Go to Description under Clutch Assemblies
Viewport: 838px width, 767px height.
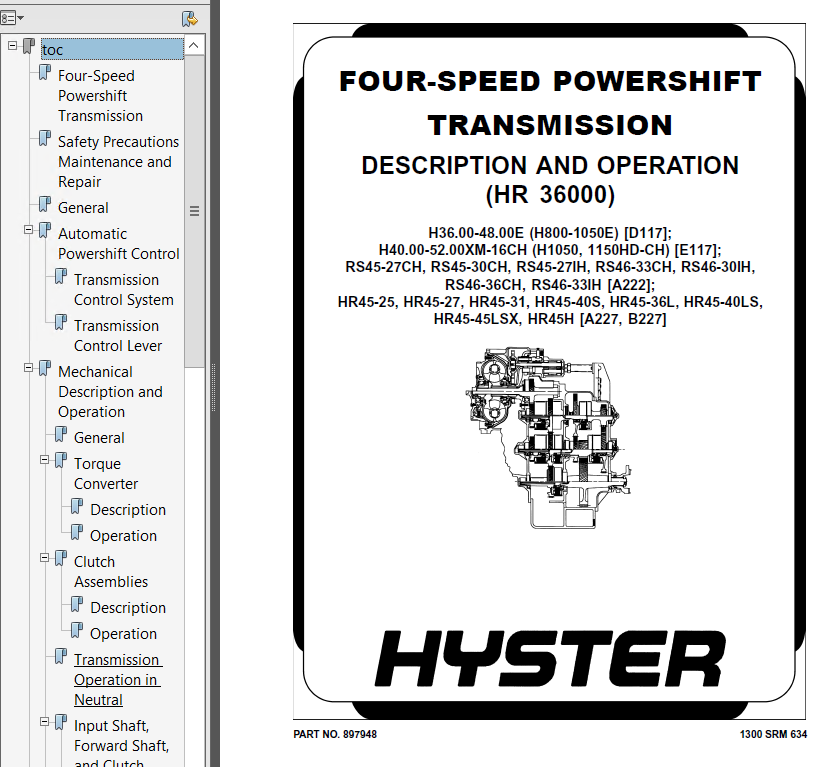[x=128, y=608]
